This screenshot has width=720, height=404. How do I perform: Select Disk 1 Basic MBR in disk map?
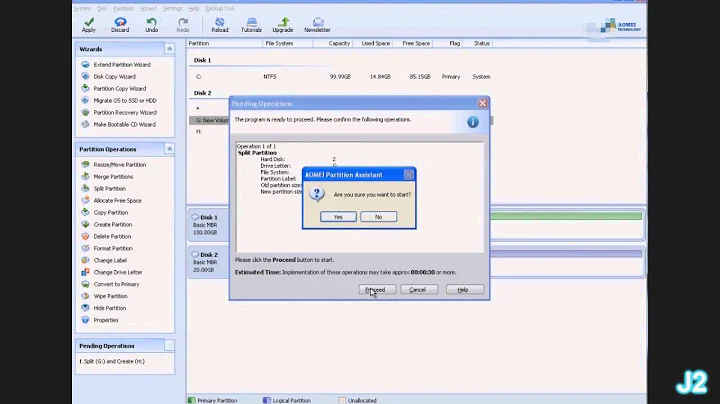[208, 224]
